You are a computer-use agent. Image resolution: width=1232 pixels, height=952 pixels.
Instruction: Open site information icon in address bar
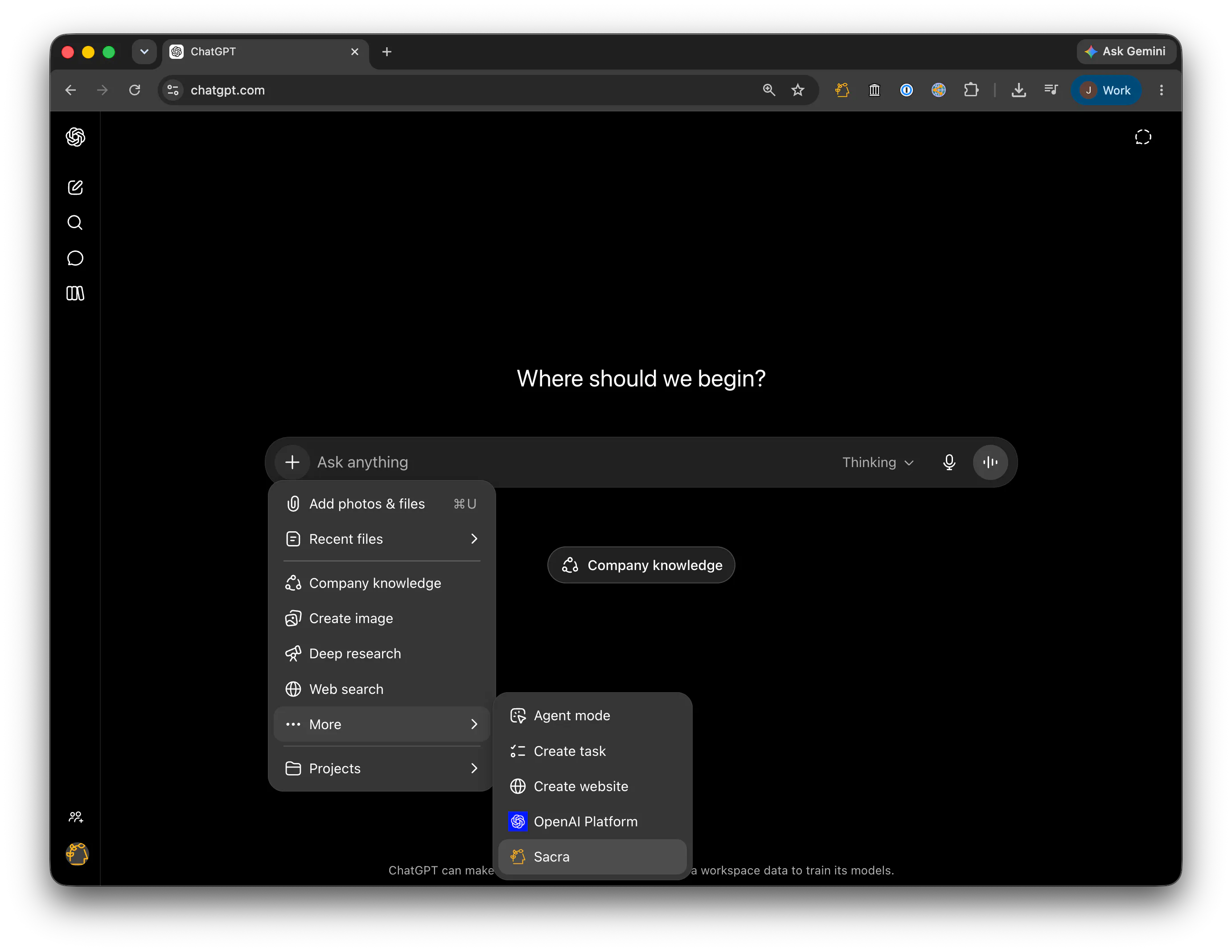coord(173,90)
